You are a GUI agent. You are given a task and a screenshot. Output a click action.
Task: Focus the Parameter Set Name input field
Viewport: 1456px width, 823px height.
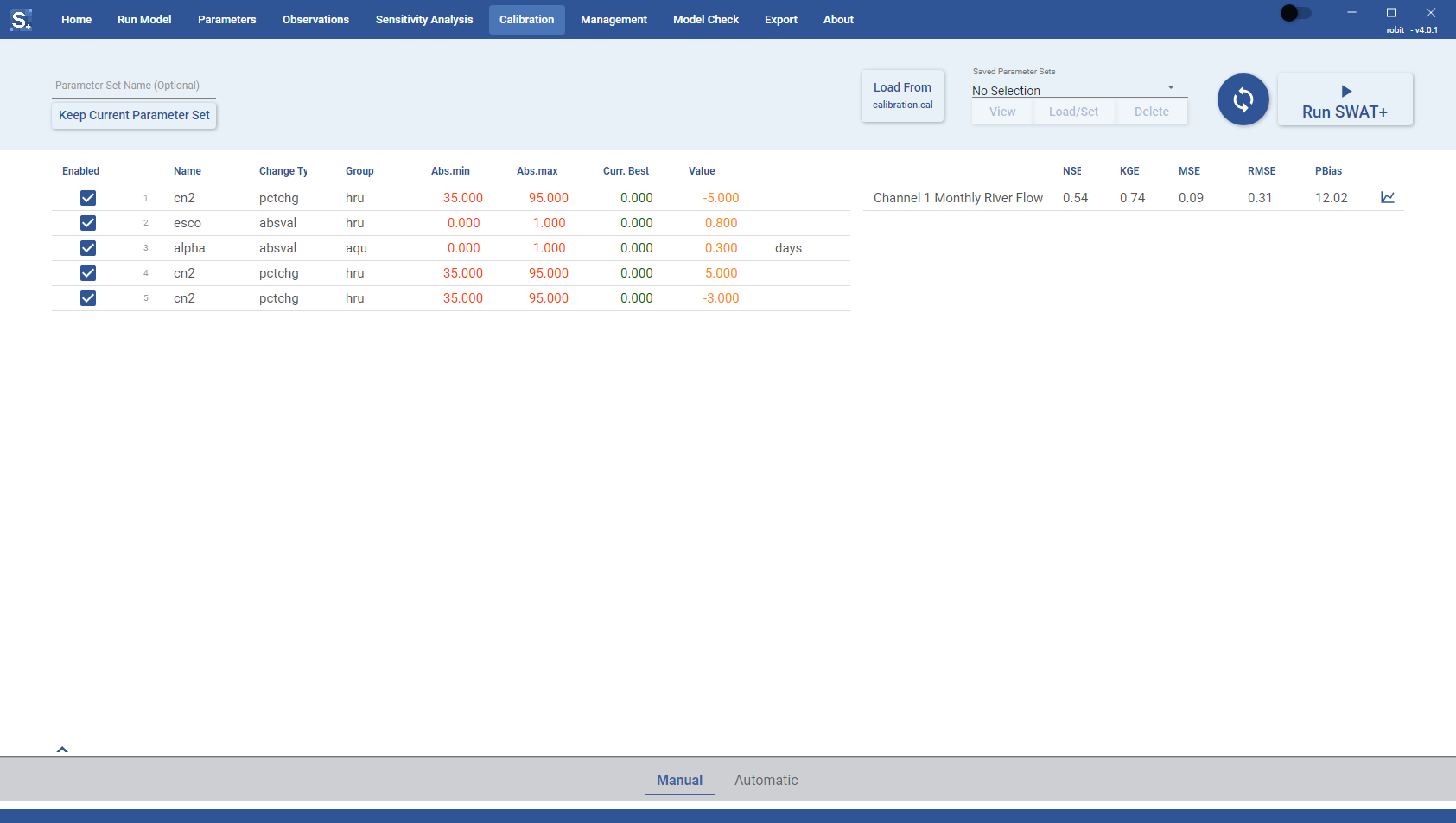tap(134, 86)
